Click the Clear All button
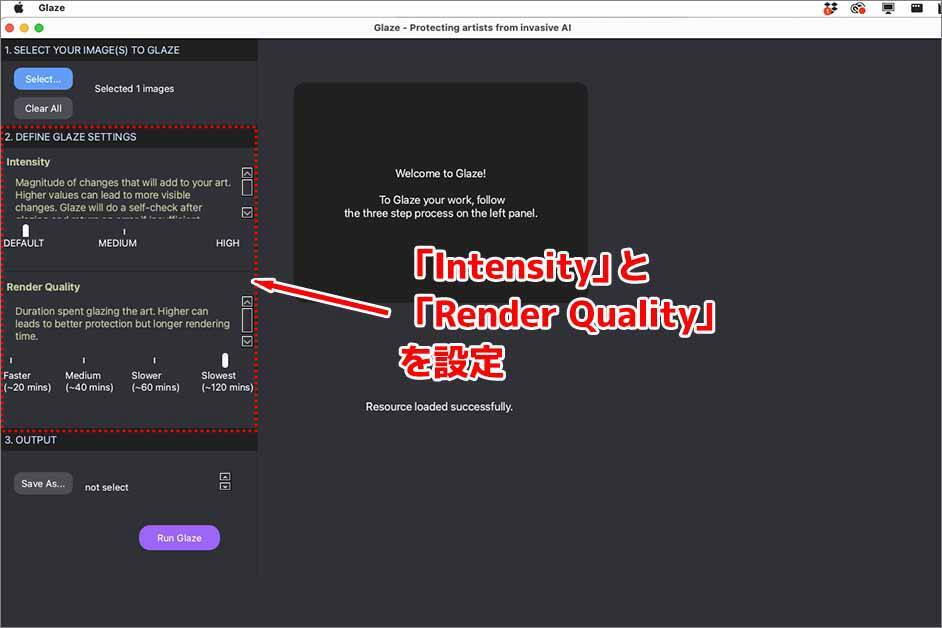Image resolution: width=942 pixels, height=628 pixels. coord(43,108)
